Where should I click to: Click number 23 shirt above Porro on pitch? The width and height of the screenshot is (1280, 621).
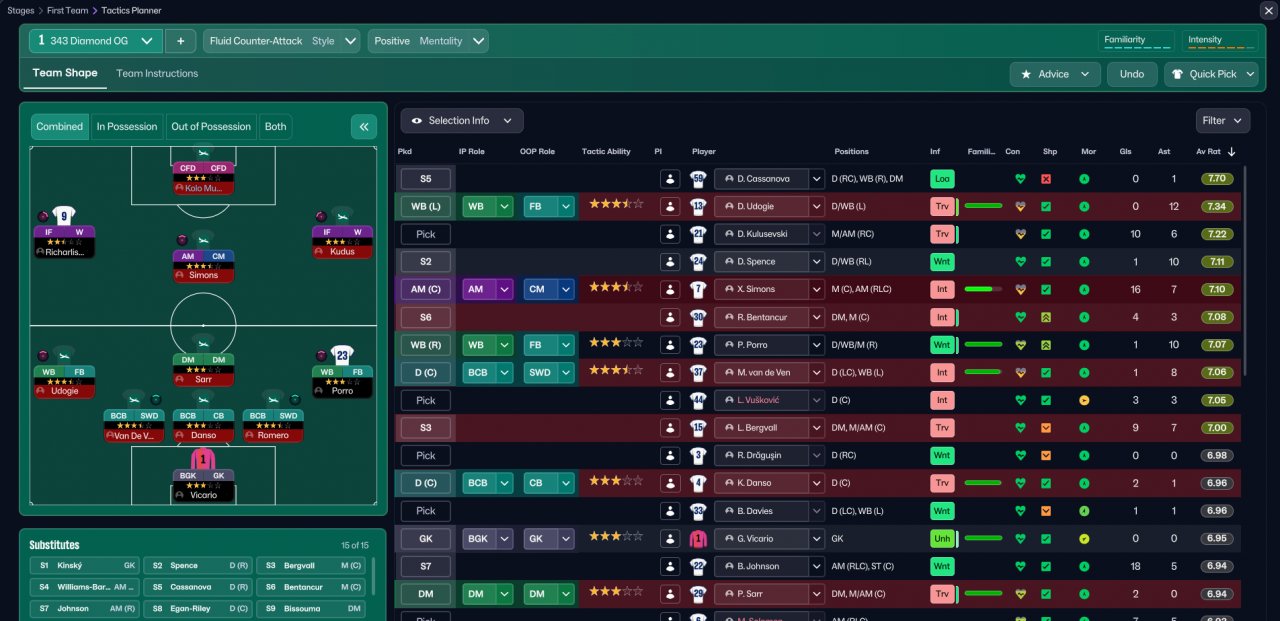342,354
